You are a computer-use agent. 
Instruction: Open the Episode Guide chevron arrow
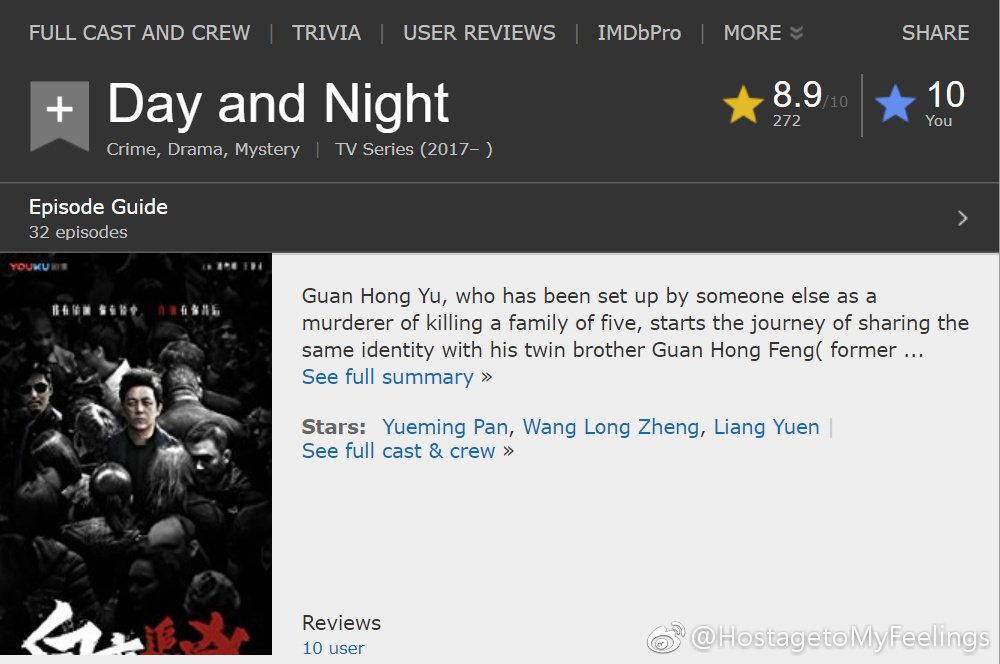pyautogui.click(x=962, y=218)
